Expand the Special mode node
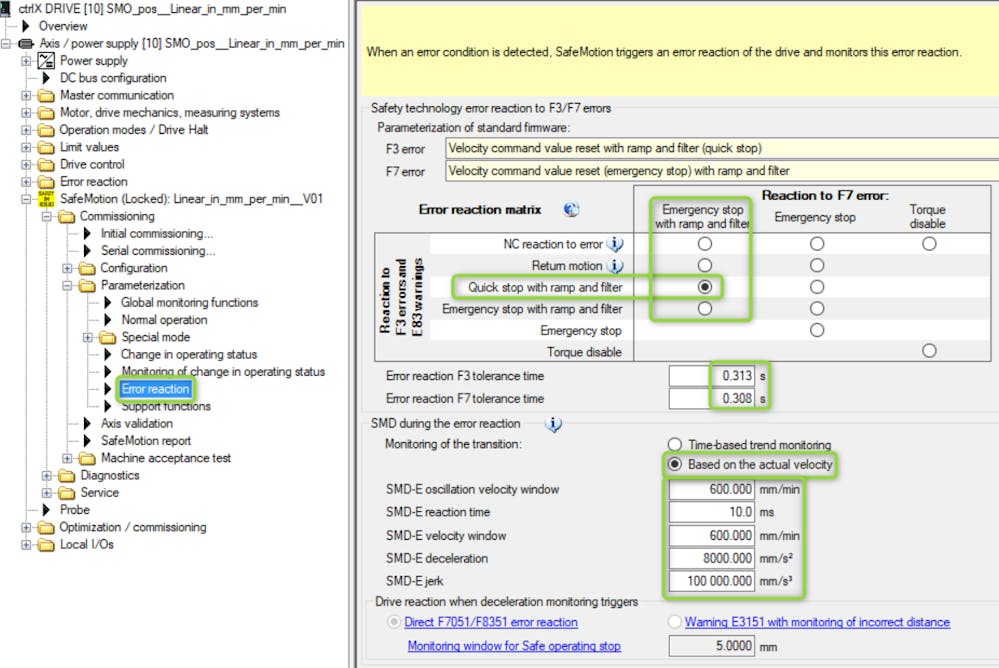 (87, 337)
